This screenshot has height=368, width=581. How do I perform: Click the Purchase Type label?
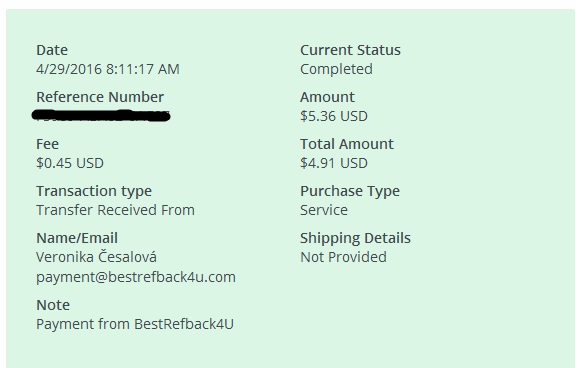point(350,191)
